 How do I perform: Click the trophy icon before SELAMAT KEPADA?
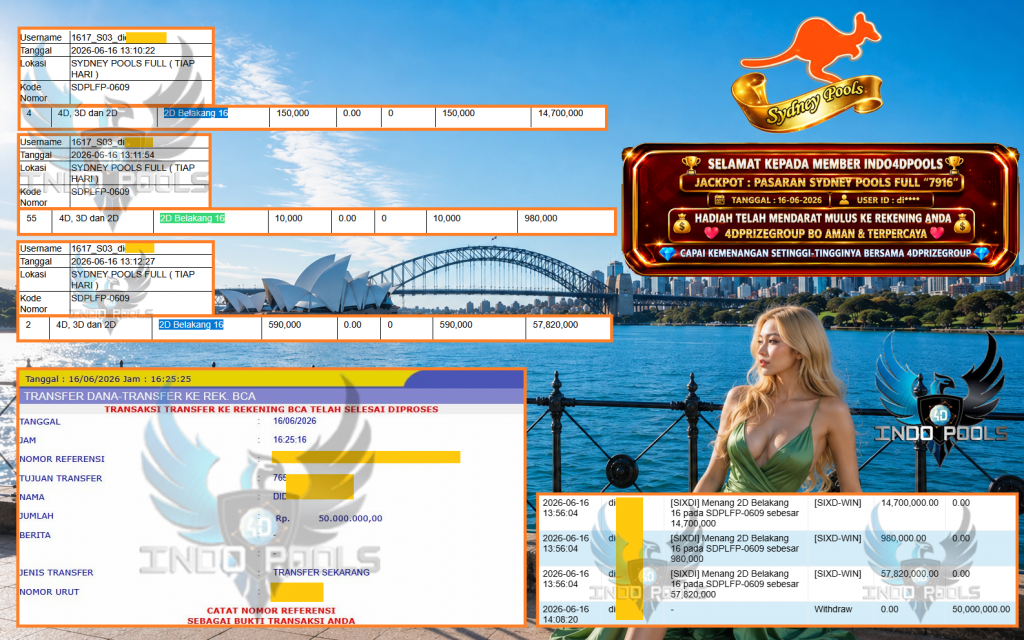pos(691,163)
